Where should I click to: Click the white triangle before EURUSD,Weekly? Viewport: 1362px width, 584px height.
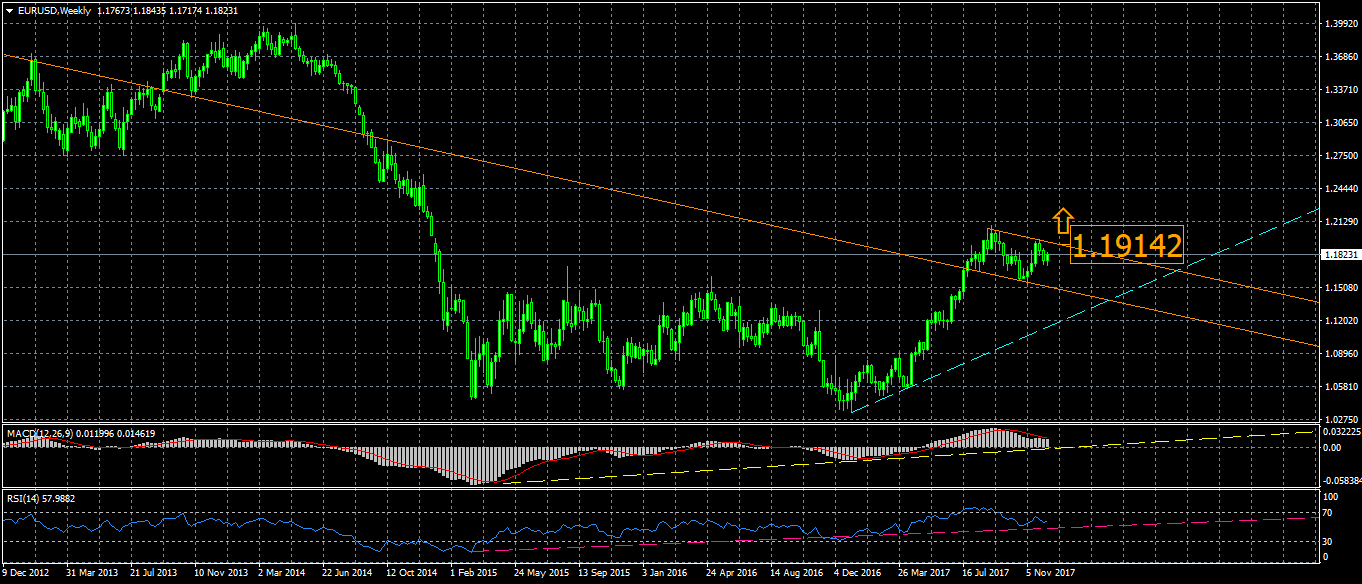coord(8,10)
